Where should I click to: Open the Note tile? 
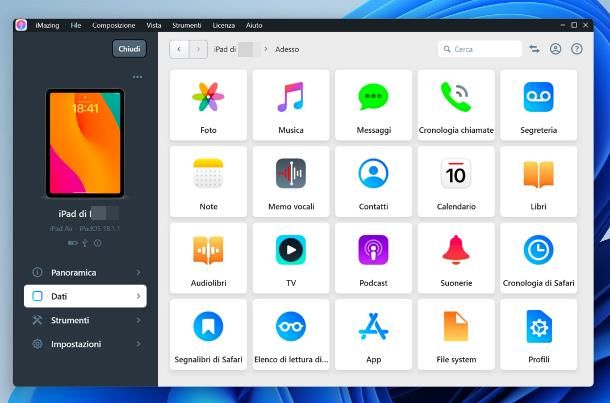208,182
